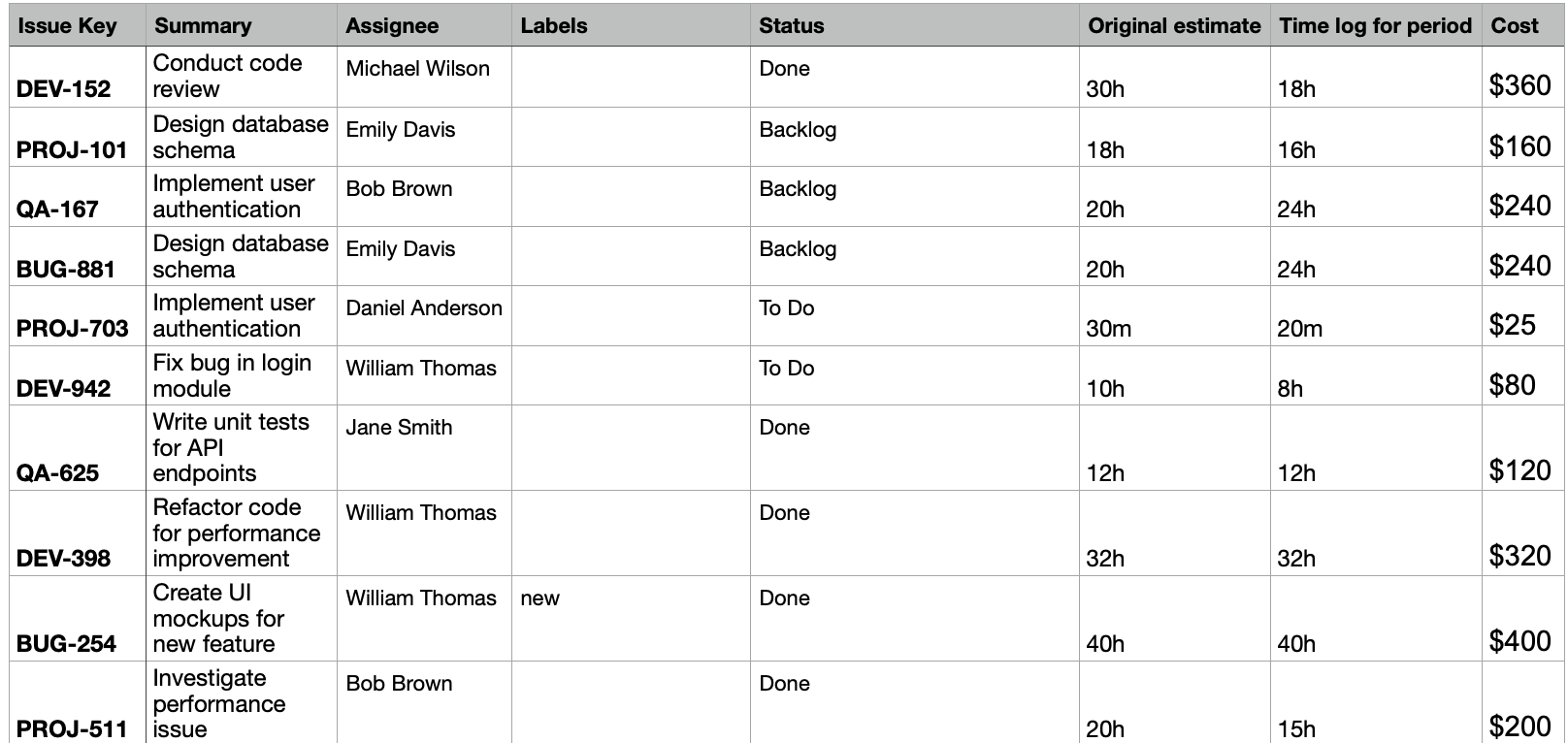Click the 15h time log cell
Viewport: 1568px width, 743px height.
point(1296,729)
